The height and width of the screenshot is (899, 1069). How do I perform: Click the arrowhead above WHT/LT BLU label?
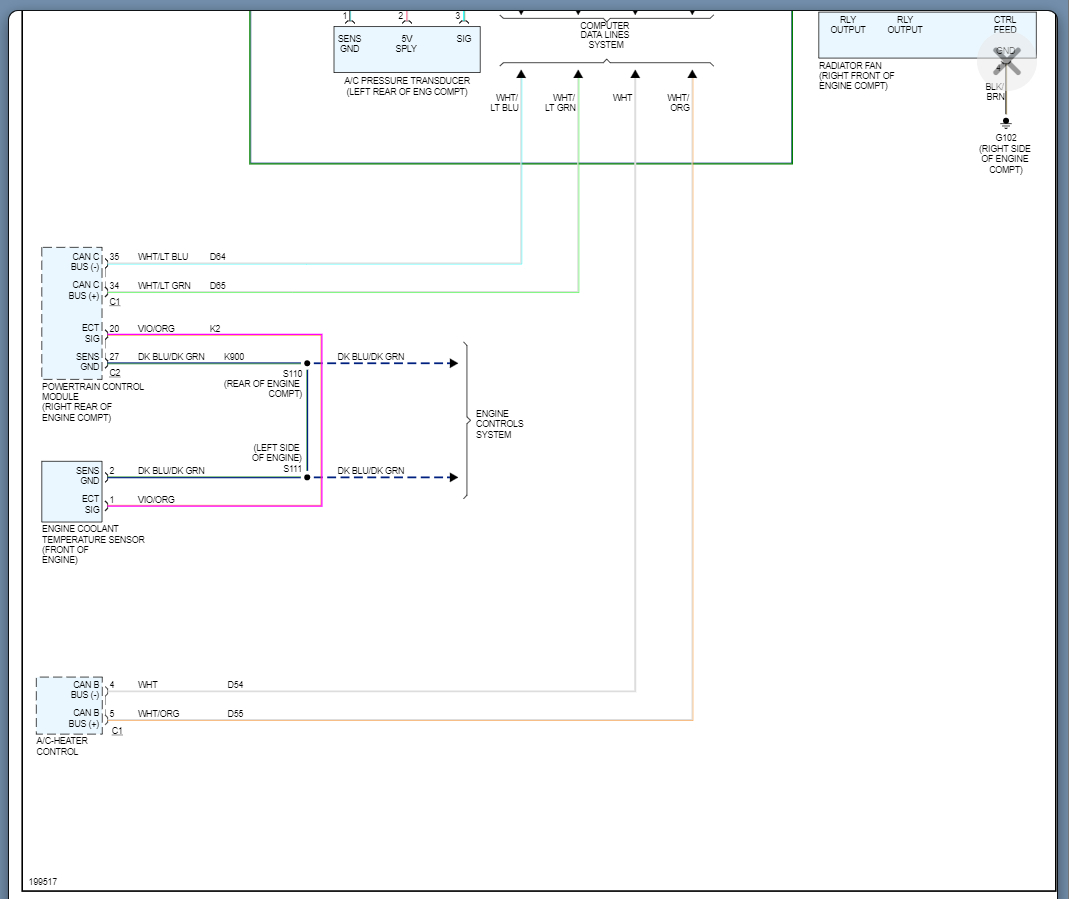tap(521, 74)
